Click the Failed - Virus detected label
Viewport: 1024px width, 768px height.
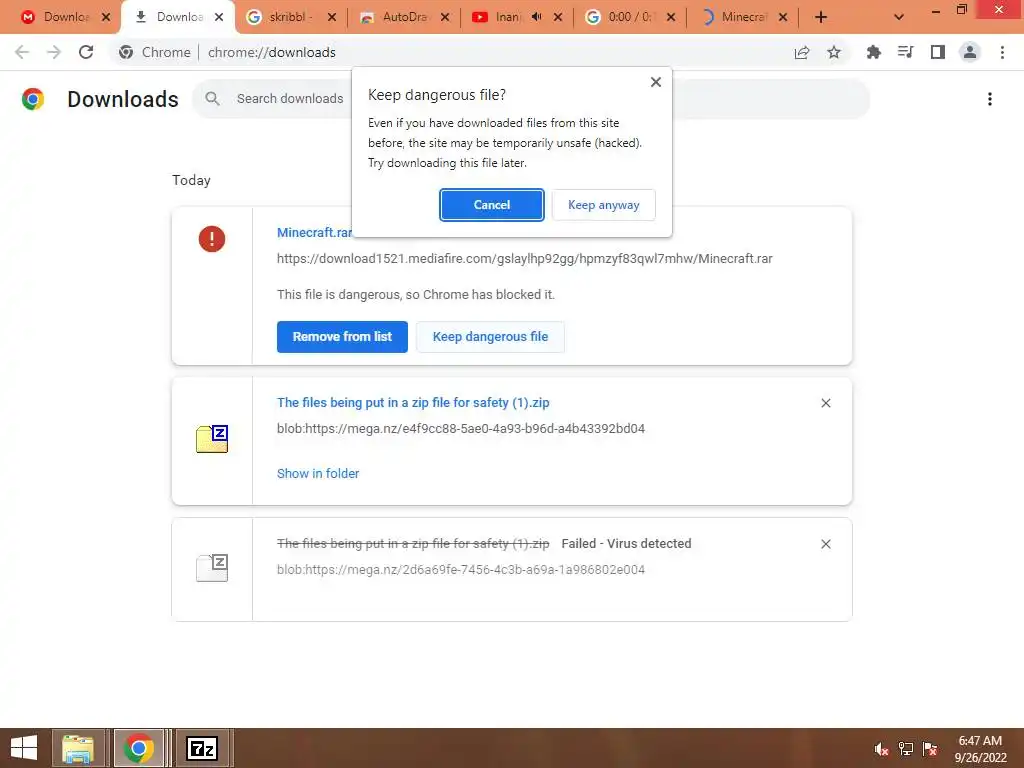(626, 544)
